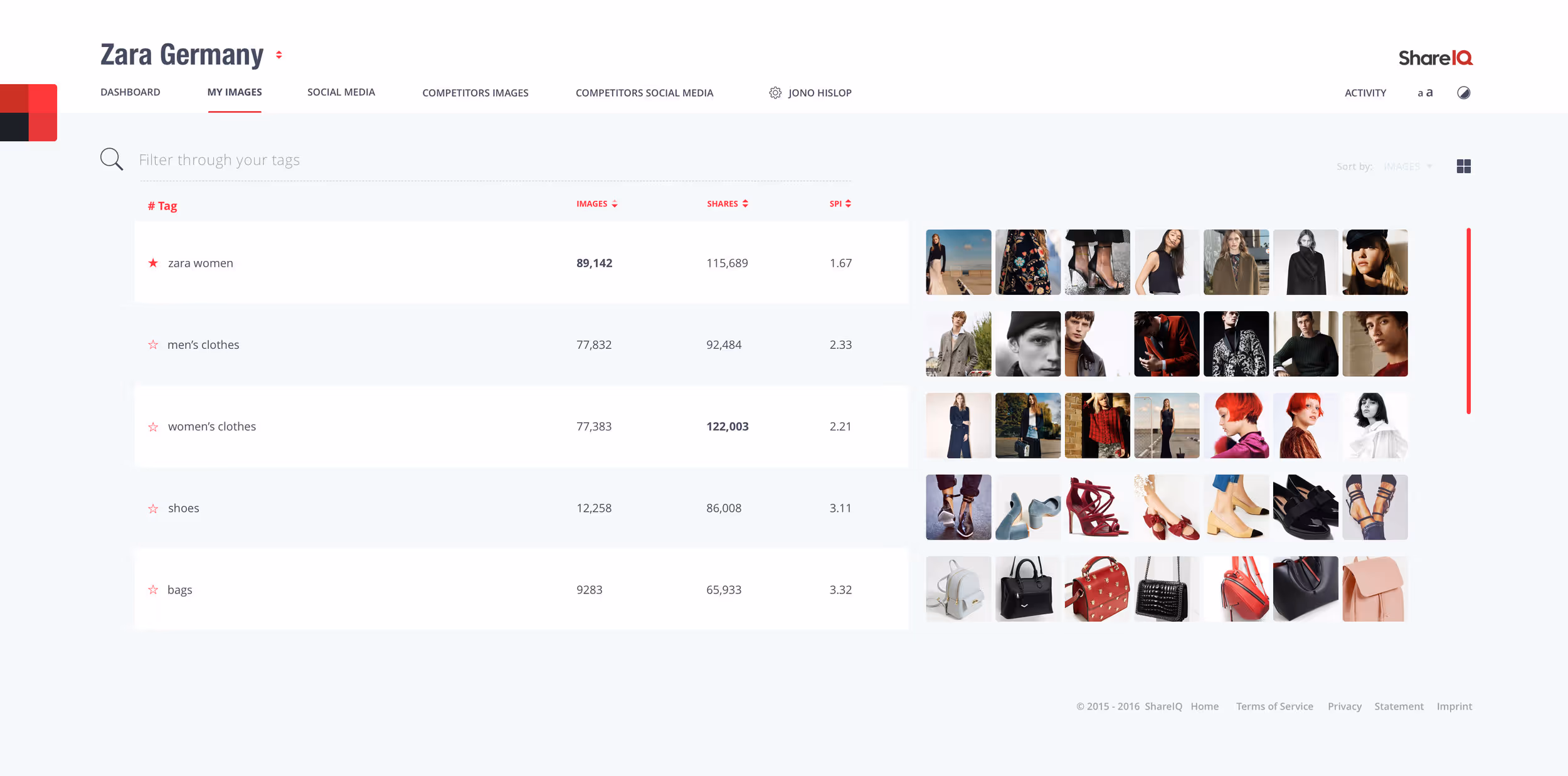Screen dimensions: 1568x776
Task: Go to Competitors Images tab
Action: click(x=475, y=93)
